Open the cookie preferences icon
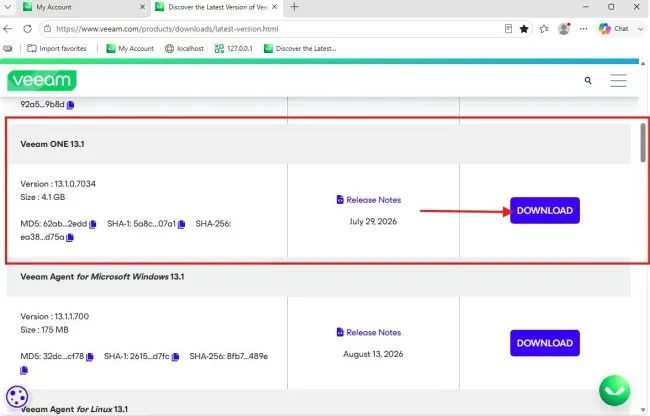Viewport: 650px width, 416px height. point(17,397)
